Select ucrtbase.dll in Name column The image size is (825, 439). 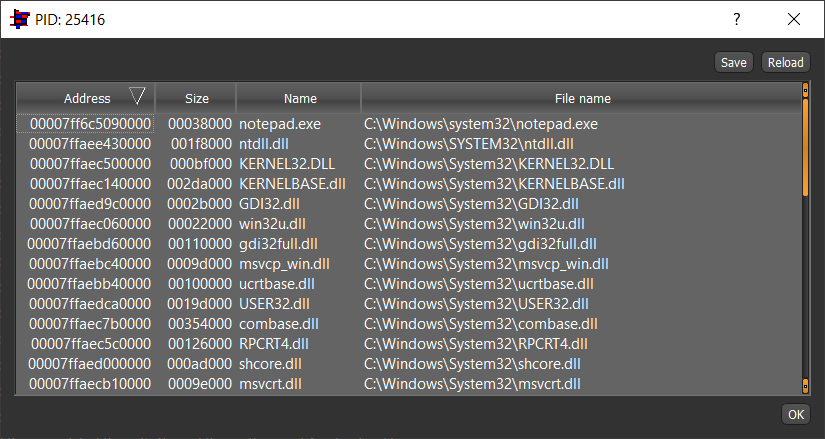(277, 284)
